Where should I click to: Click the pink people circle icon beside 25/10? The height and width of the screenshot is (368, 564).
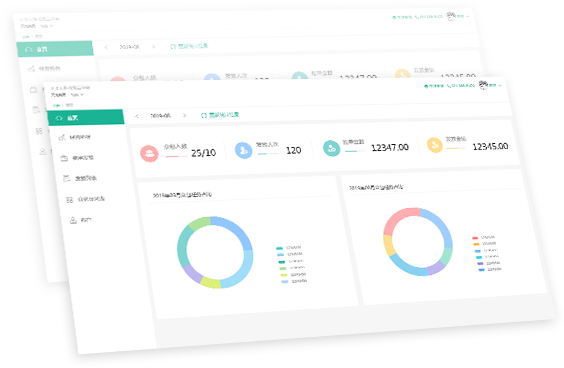(149, 153)
